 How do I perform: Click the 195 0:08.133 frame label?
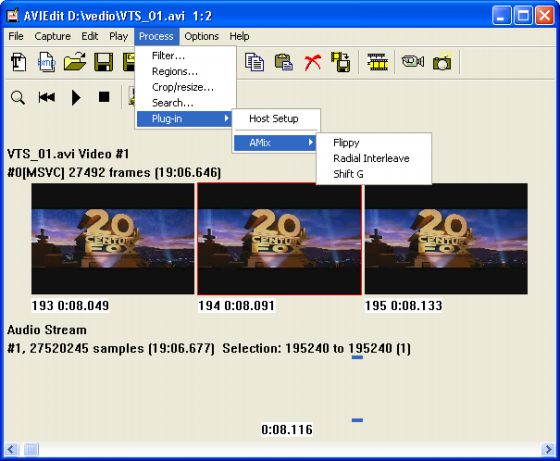404,306
